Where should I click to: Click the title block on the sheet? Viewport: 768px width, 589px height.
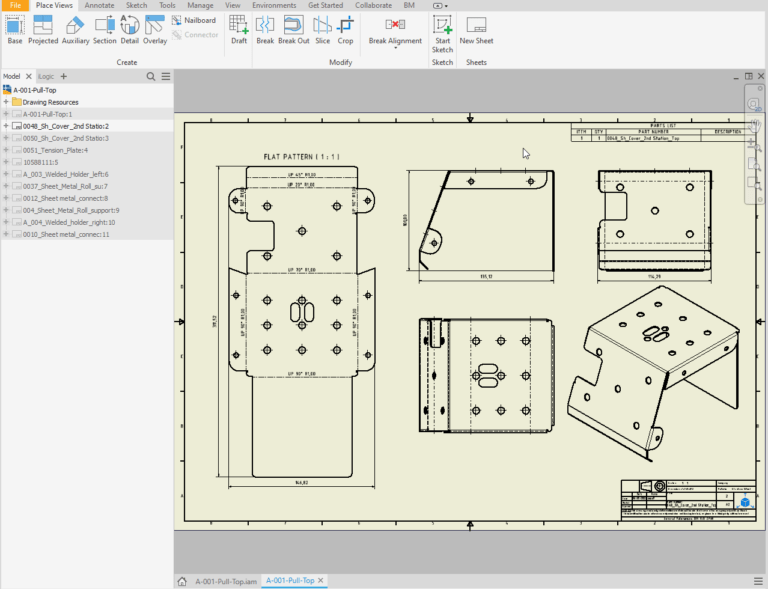688,500
